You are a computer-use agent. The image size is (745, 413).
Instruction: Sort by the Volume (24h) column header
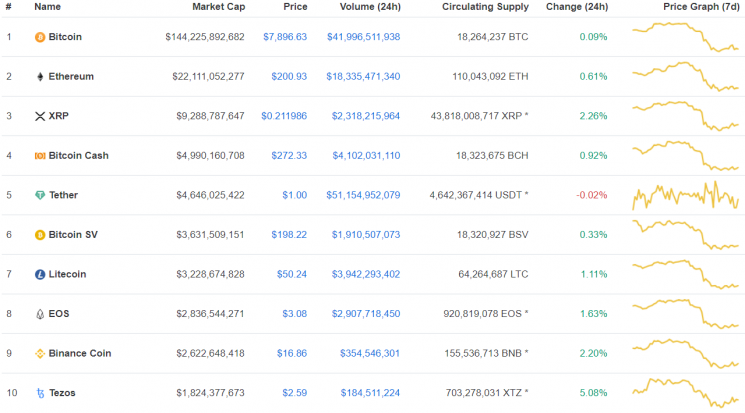[x=370, y=7]
